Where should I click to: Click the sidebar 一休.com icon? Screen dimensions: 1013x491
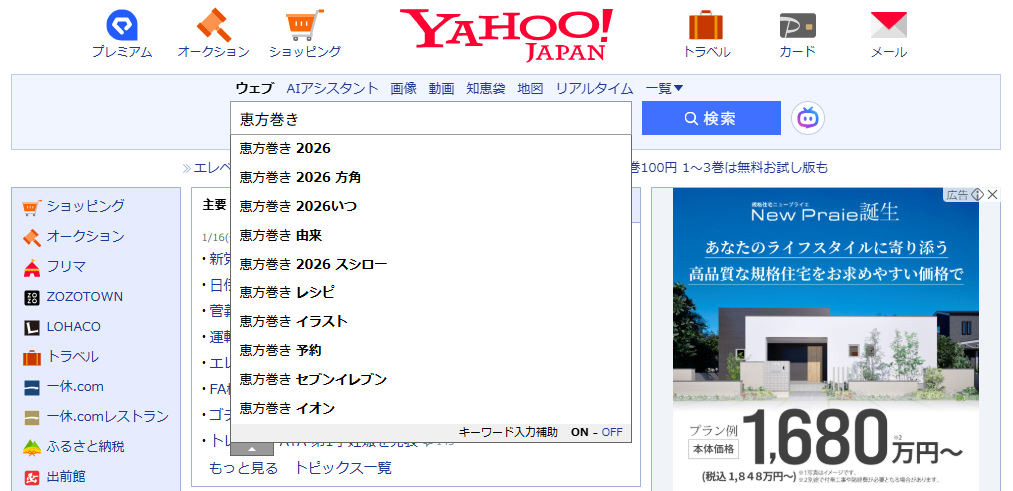click(x=32, y=387)
